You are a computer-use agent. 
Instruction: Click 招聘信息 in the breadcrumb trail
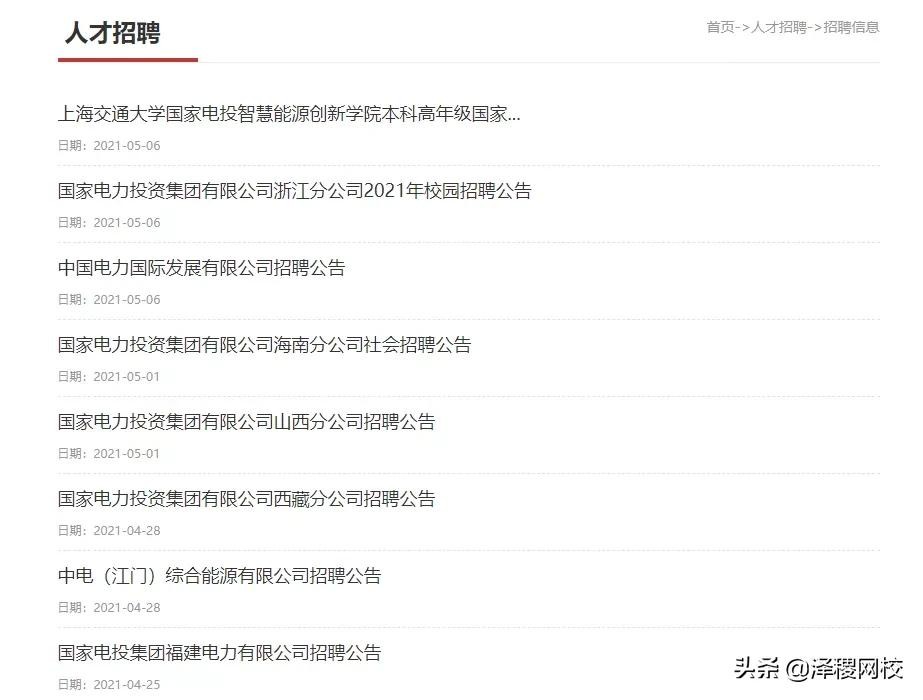point(851,27)
